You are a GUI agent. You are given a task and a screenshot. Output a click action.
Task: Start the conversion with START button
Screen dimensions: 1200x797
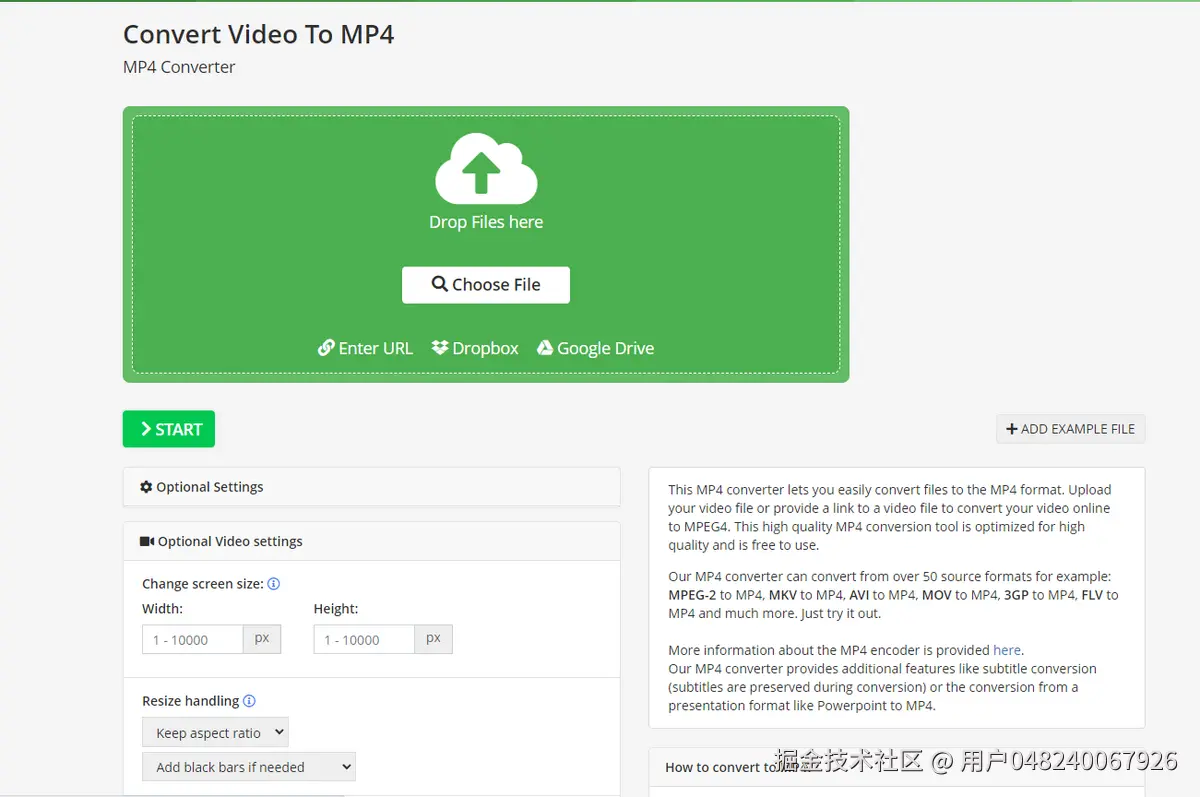pos(169,429)
